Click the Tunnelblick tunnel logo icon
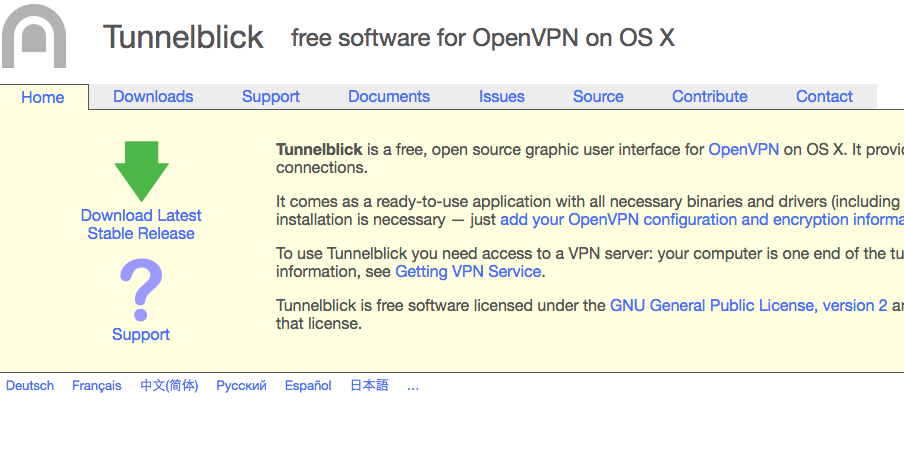Image resolution: width=904 pixels, height=451 pixels. [34, 36]
